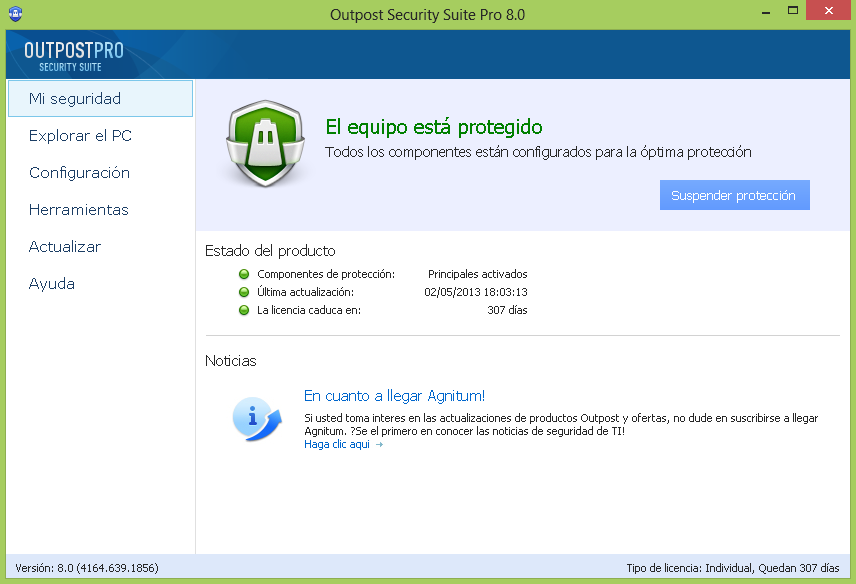Follow the Haga clic aqui link

[337, 444]
